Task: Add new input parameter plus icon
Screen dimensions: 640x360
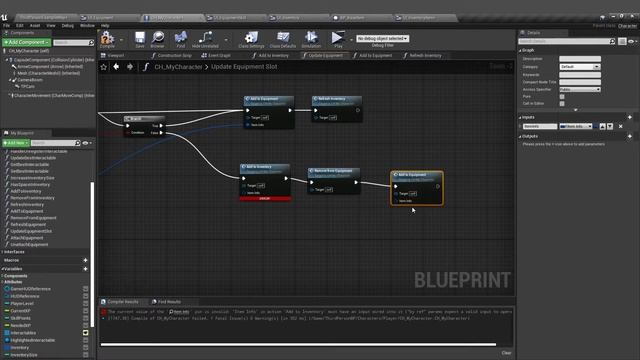Action: tap(630, 117)
